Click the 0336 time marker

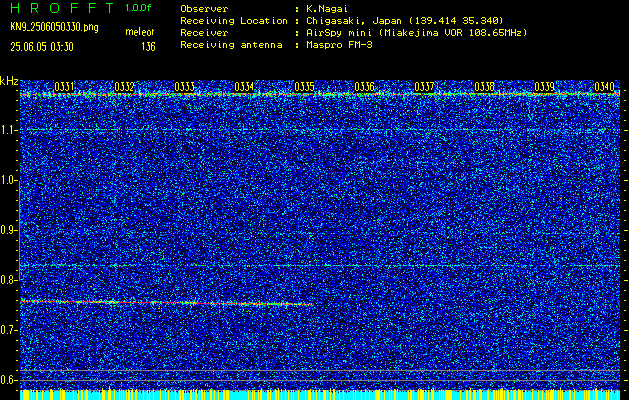[364, 87]
